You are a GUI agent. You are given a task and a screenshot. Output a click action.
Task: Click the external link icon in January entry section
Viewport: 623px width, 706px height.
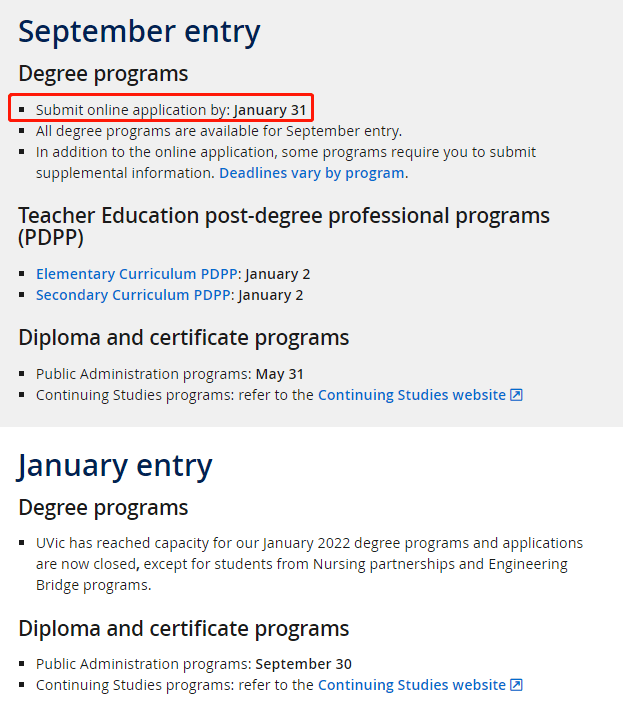tap(516, 685)
